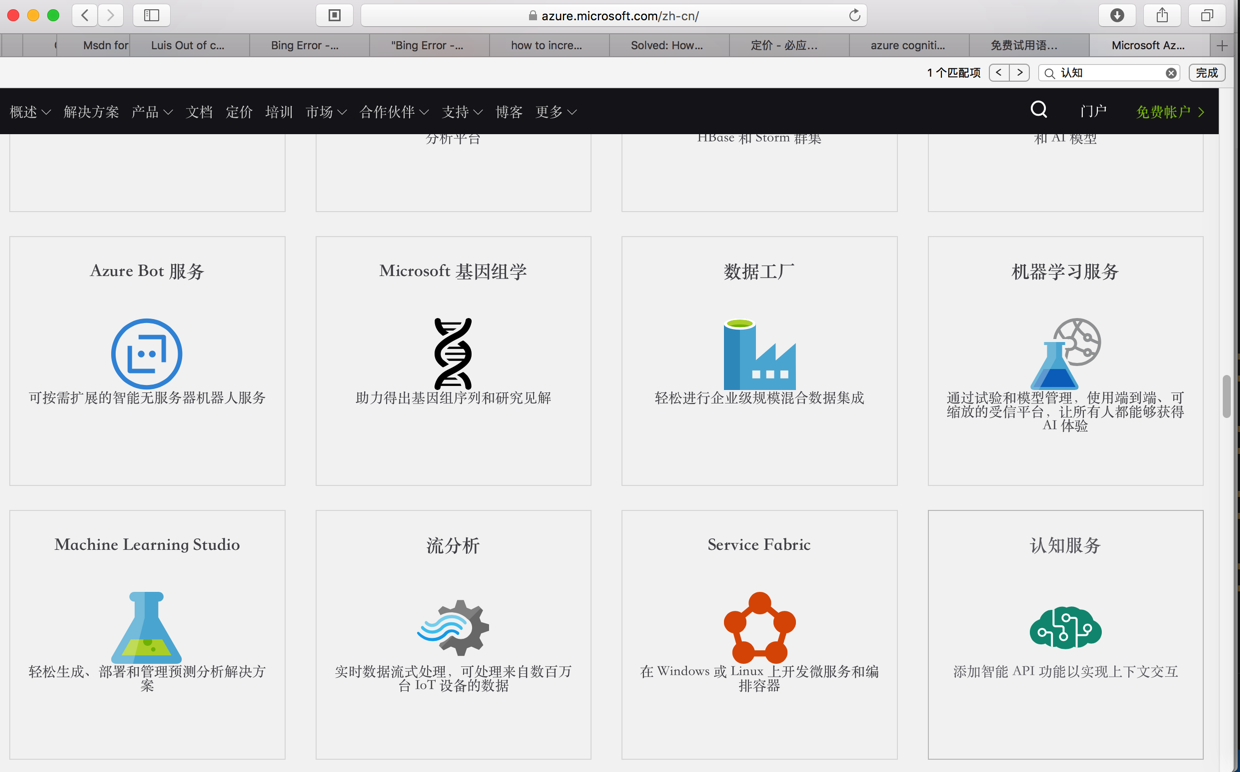
Task: Click the Microsoft Genomics DNA icon
Action: tap(453, 354)
